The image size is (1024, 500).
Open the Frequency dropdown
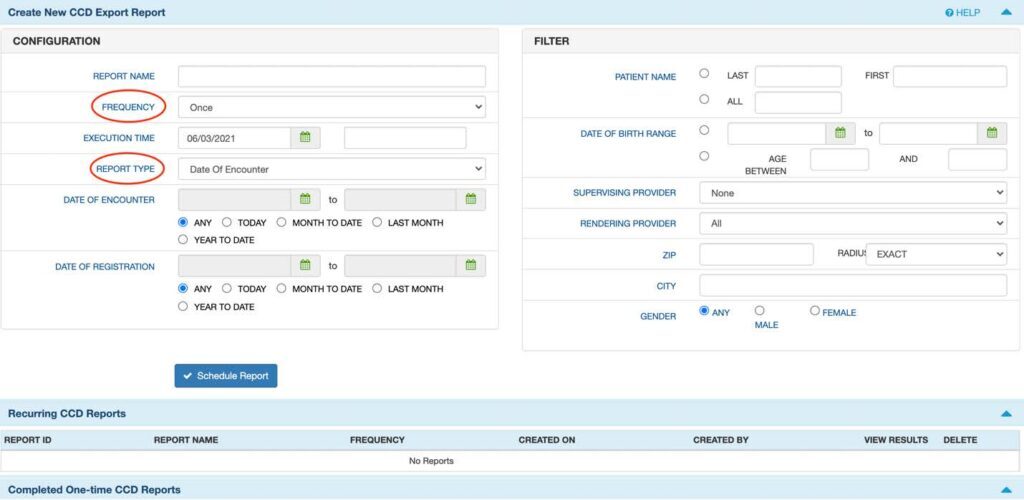[x=331, y=107]
